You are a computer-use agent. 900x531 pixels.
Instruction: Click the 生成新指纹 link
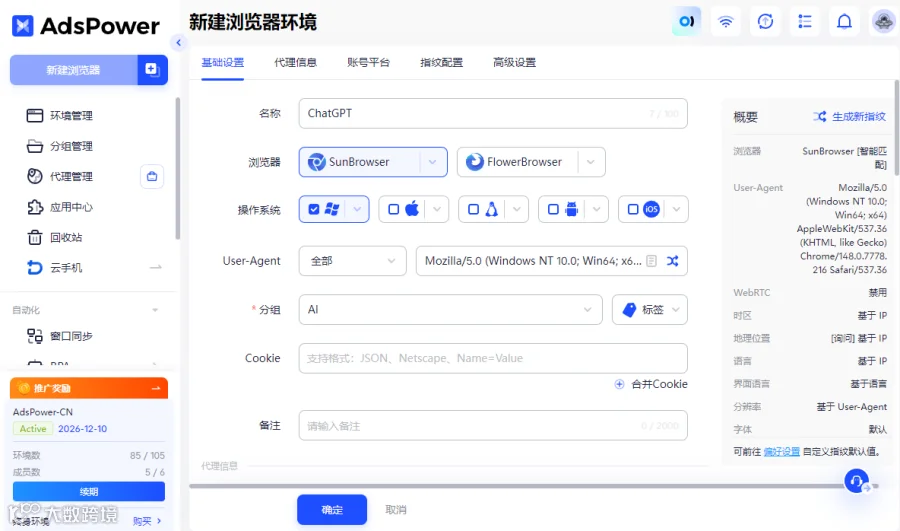coord(859,117)
